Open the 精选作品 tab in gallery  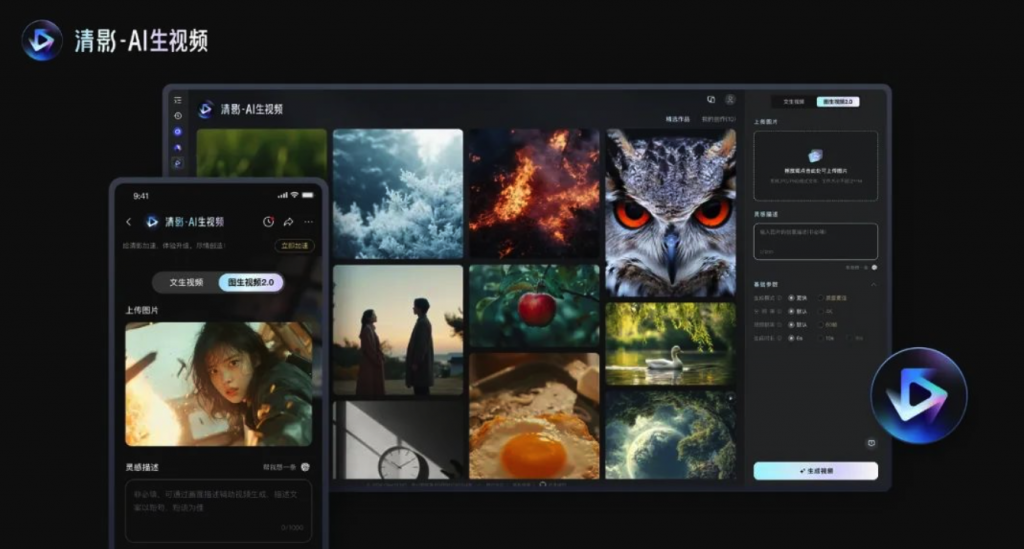[x=677, y=119]
